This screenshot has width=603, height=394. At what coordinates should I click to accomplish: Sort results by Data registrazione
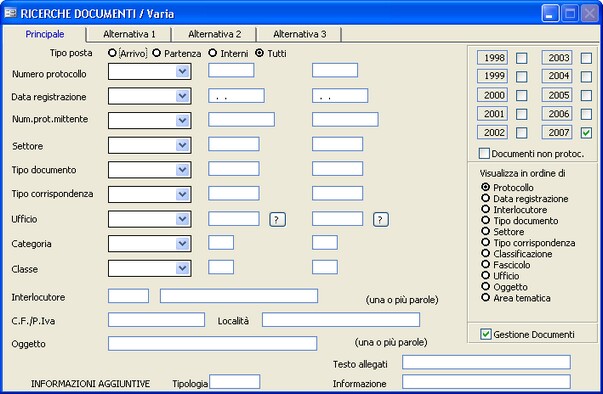(486, 198)
